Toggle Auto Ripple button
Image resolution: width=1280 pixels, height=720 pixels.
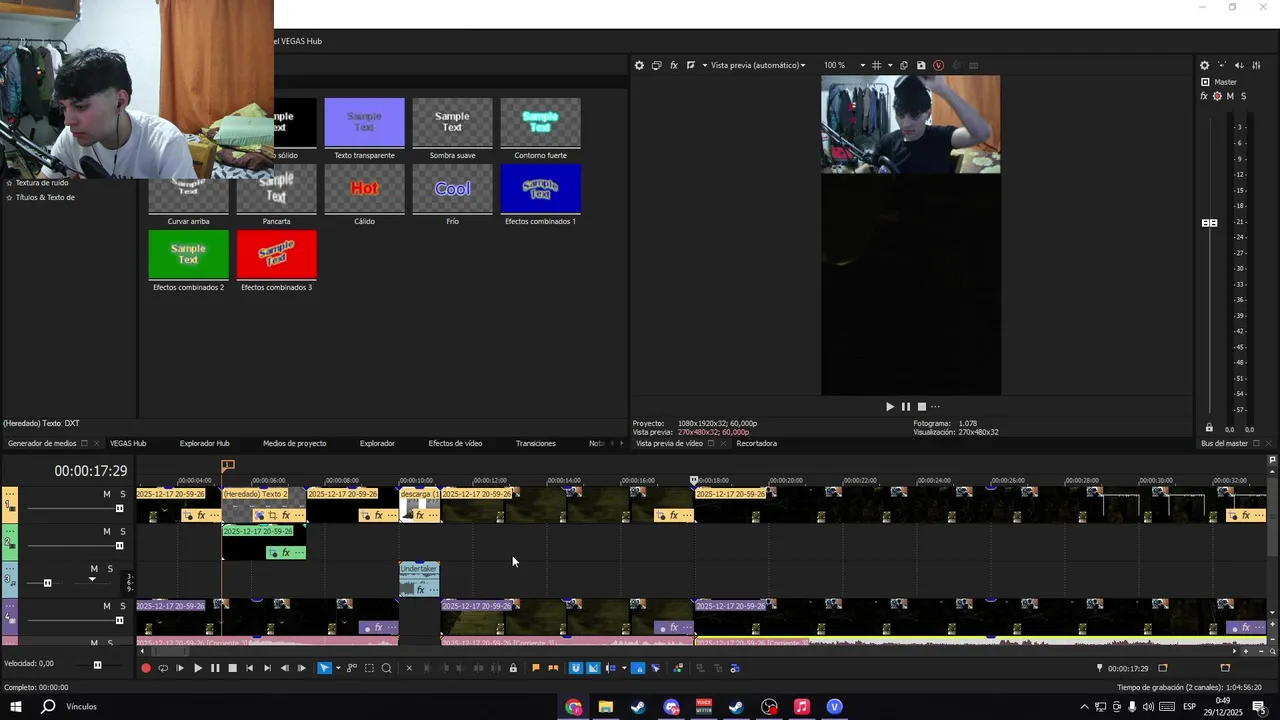click(611, 668)
